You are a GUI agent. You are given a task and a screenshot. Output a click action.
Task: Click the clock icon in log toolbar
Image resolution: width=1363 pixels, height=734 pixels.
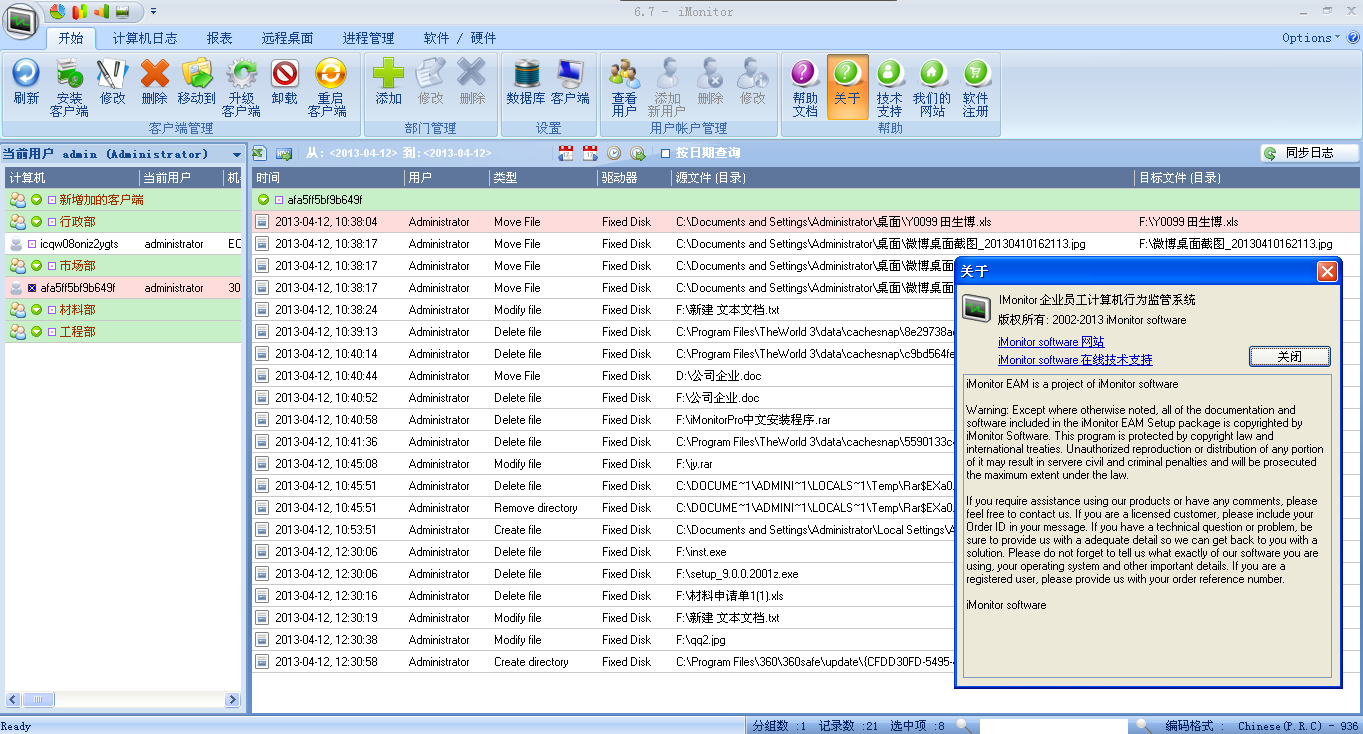coord(614,153)
